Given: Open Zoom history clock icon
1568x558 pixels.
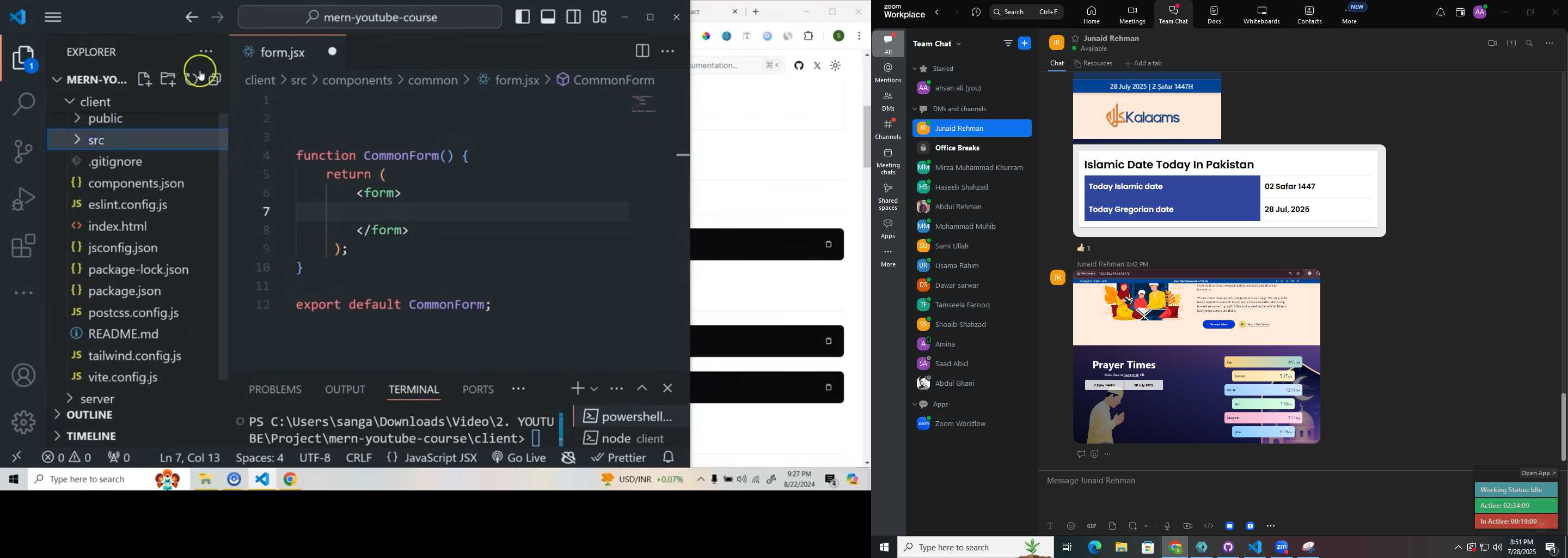Looking at the screenshot, I should tap(976, 12).
